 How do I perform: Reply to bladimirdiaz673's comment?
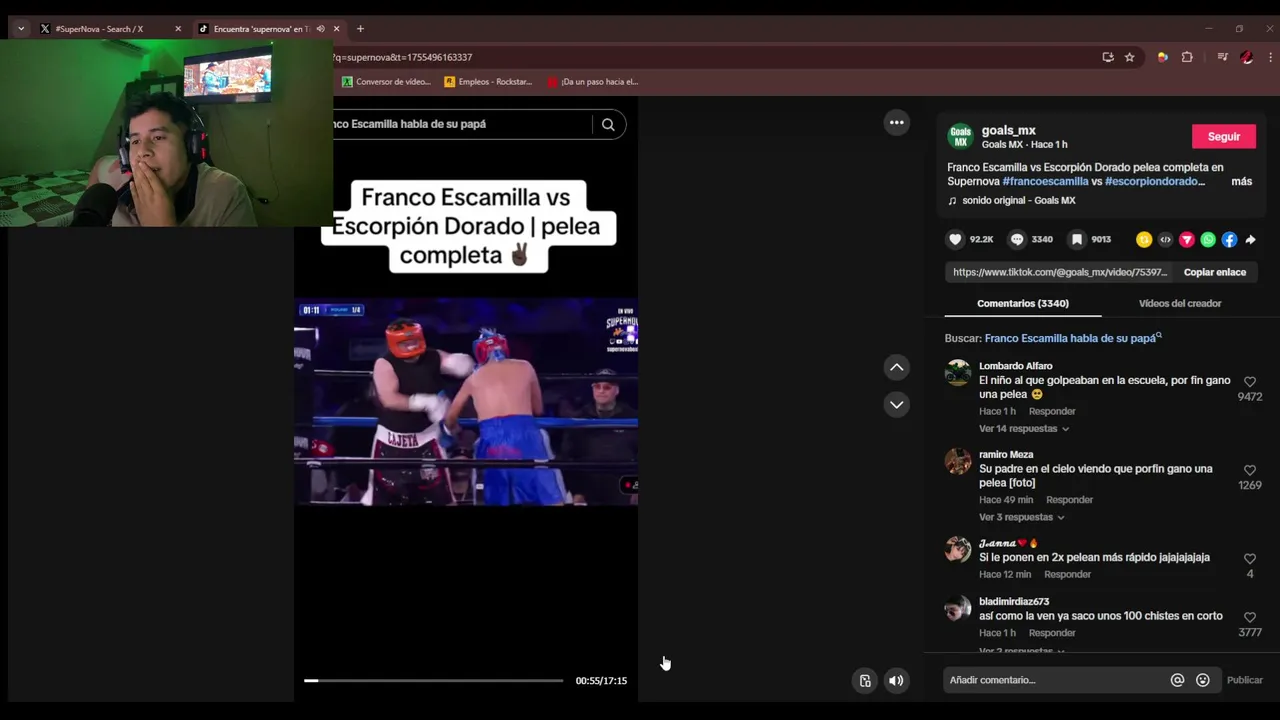pyautogui.click(x=1052, y=633)
